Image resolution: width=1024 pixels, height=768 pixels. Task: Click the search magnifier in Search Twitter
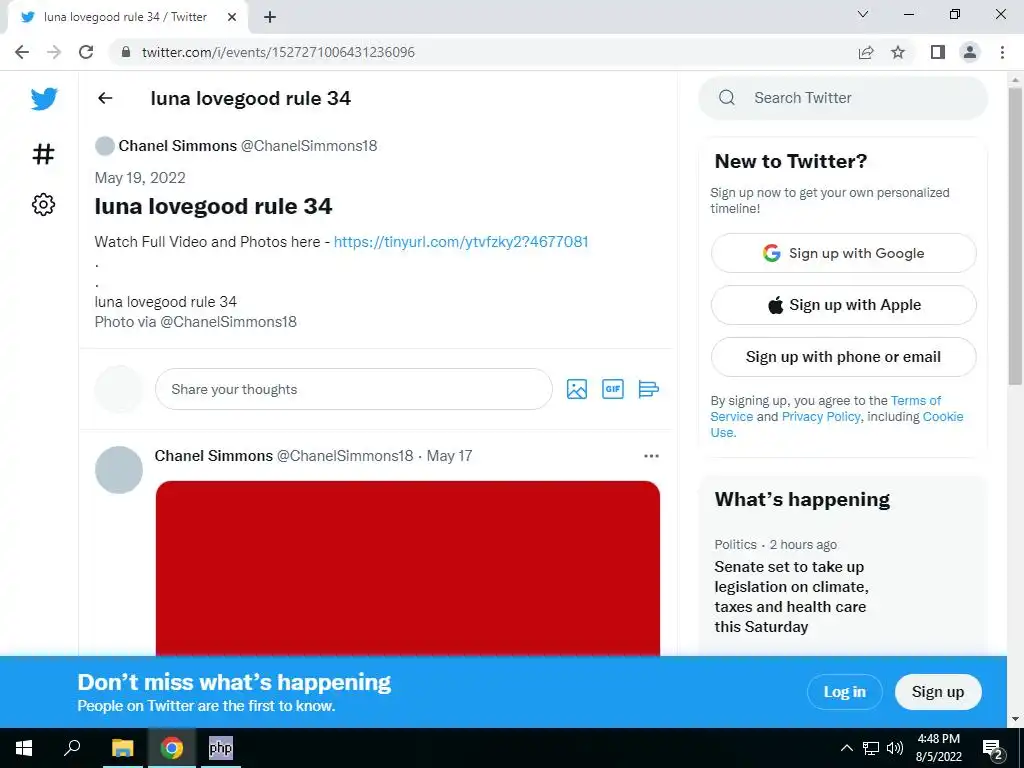(x=727, y=98)
